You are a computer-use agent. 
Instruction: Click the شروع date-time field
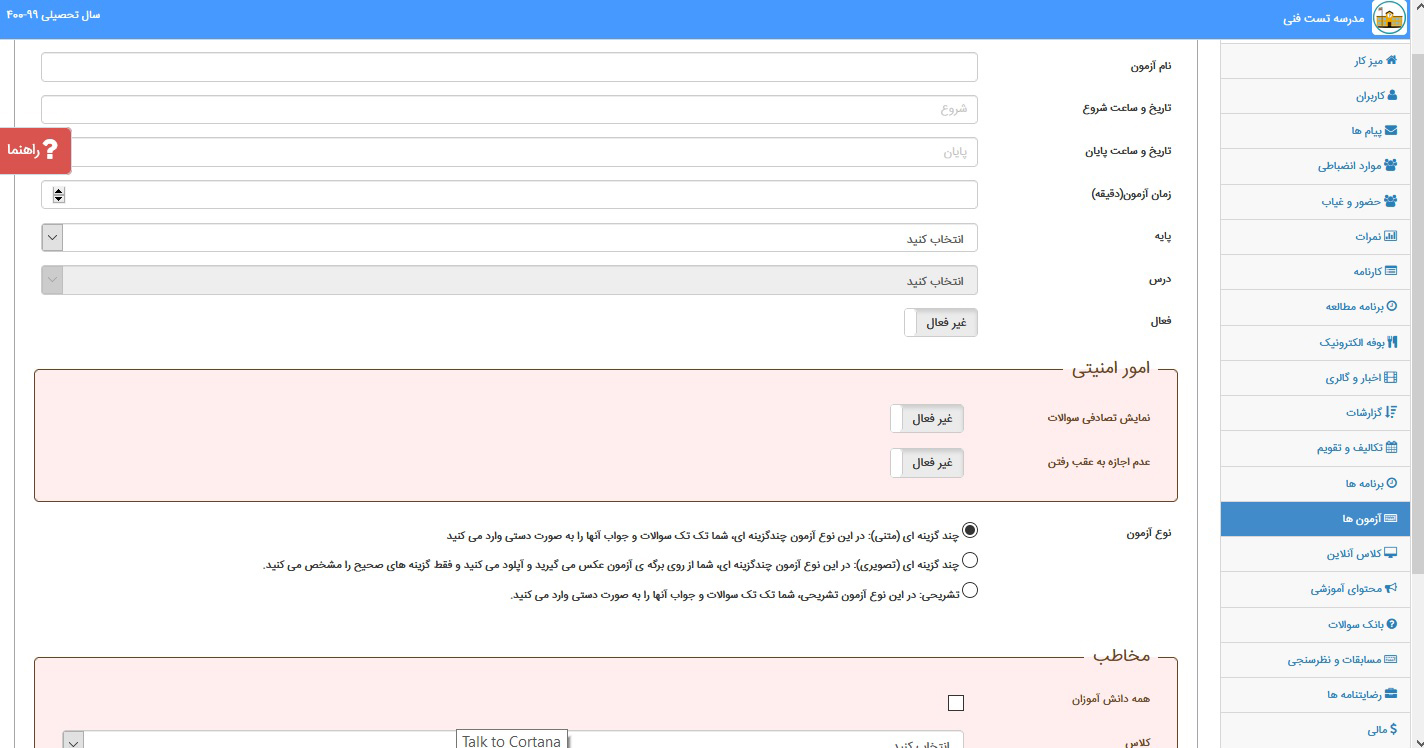click(x=509, y=109)
